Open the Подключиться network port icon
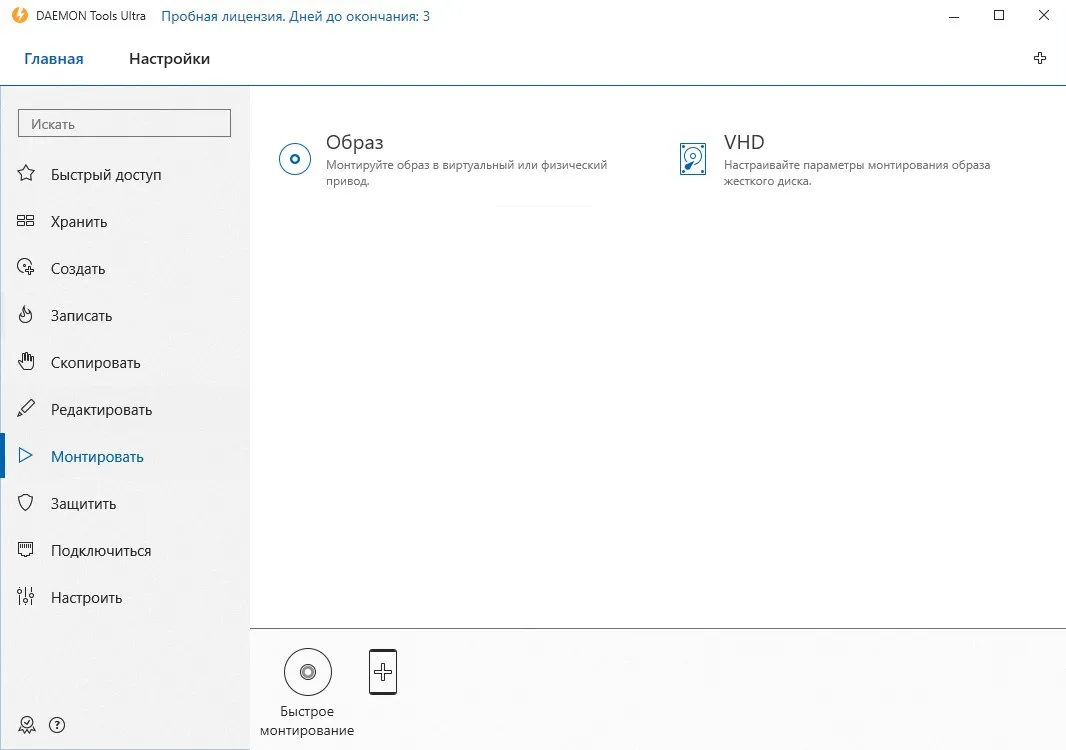This screenshot has height=750, width=1066. (x=26, y=549)
